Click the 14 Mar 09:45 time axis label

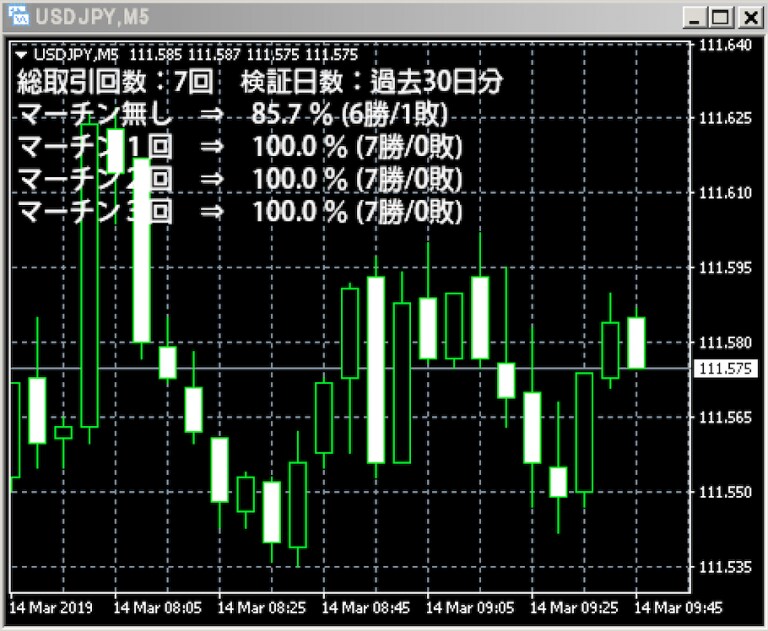point(678,608)
